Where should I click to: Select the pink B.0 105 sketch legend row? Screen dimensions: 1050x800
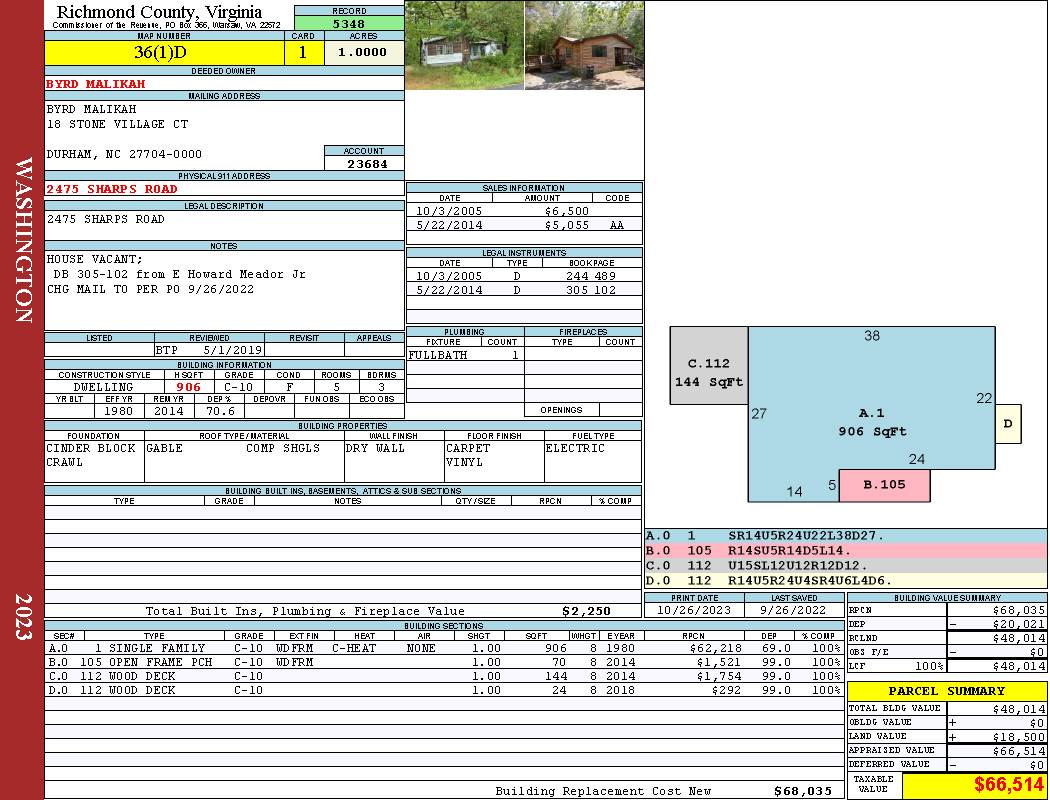[845, 550]
